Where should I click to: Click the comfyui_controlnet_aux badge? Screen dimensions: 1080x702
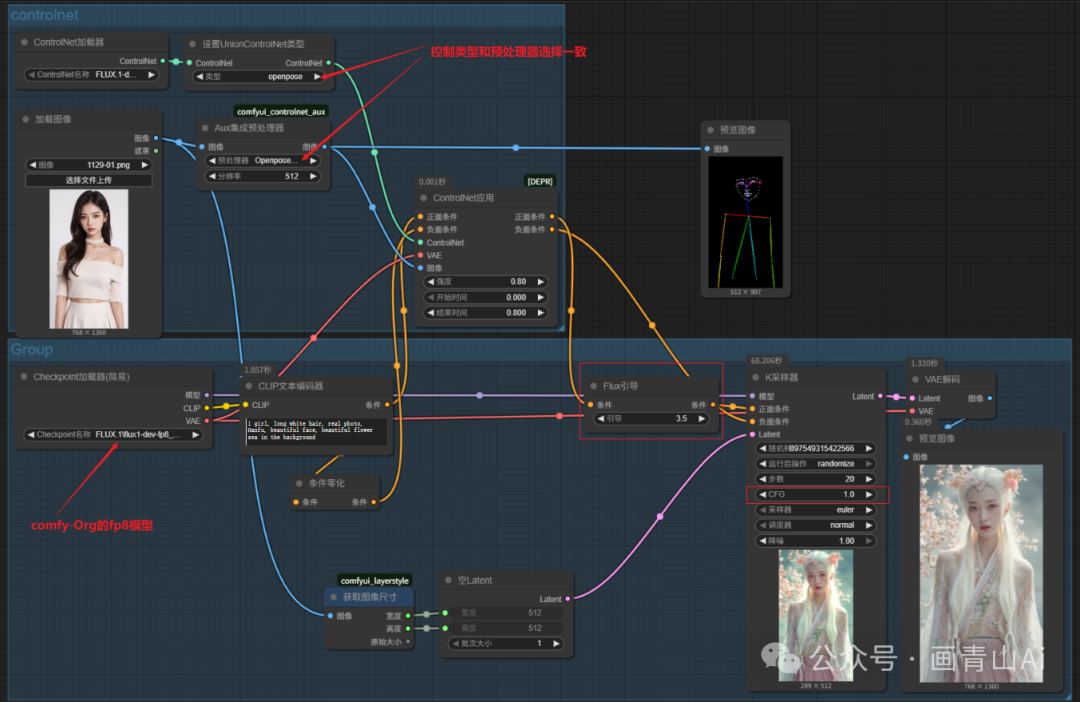[x=281, y=112]
